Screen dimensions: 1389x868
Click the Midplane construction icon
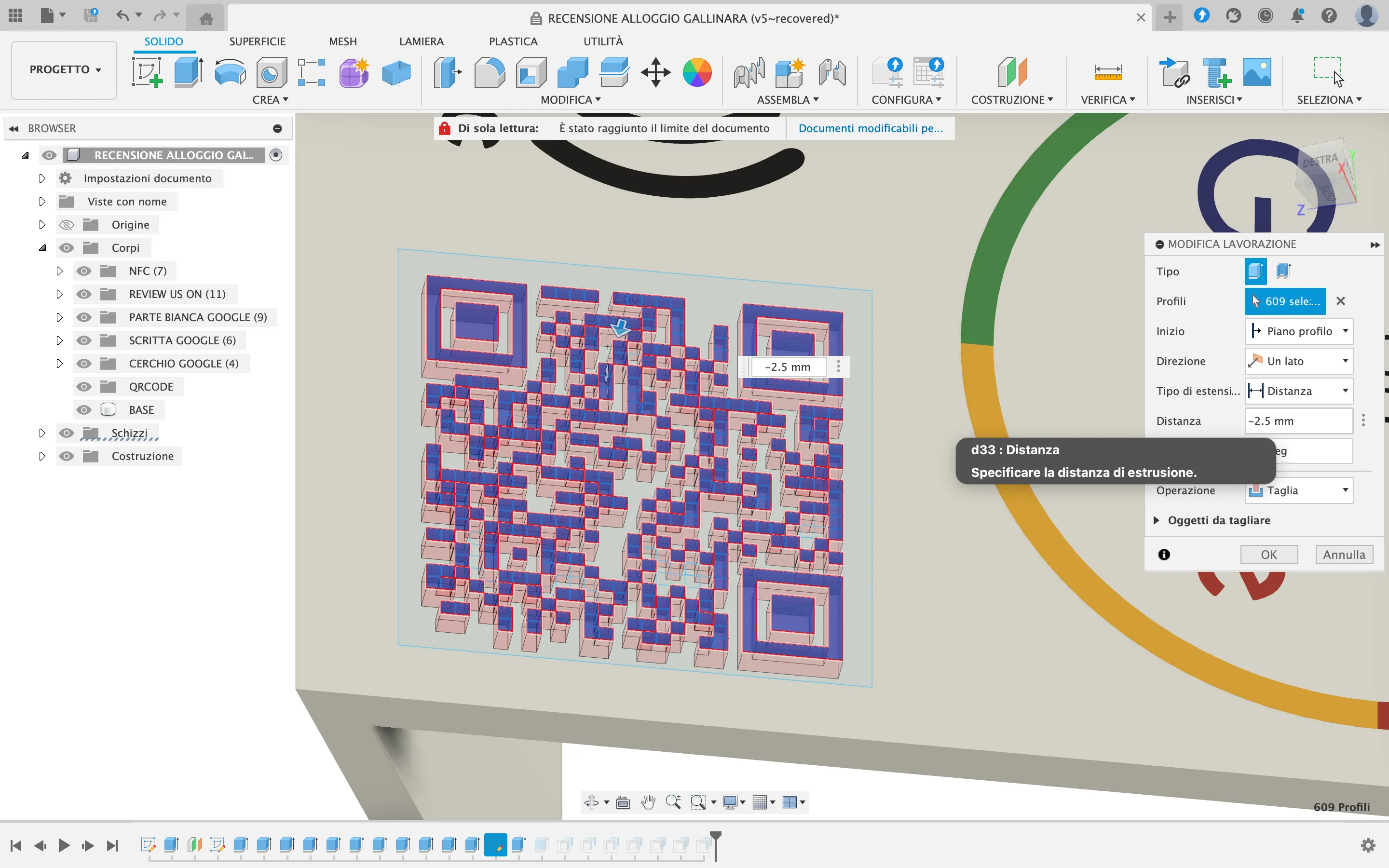pyautogui.click(x=1012, y=72)
